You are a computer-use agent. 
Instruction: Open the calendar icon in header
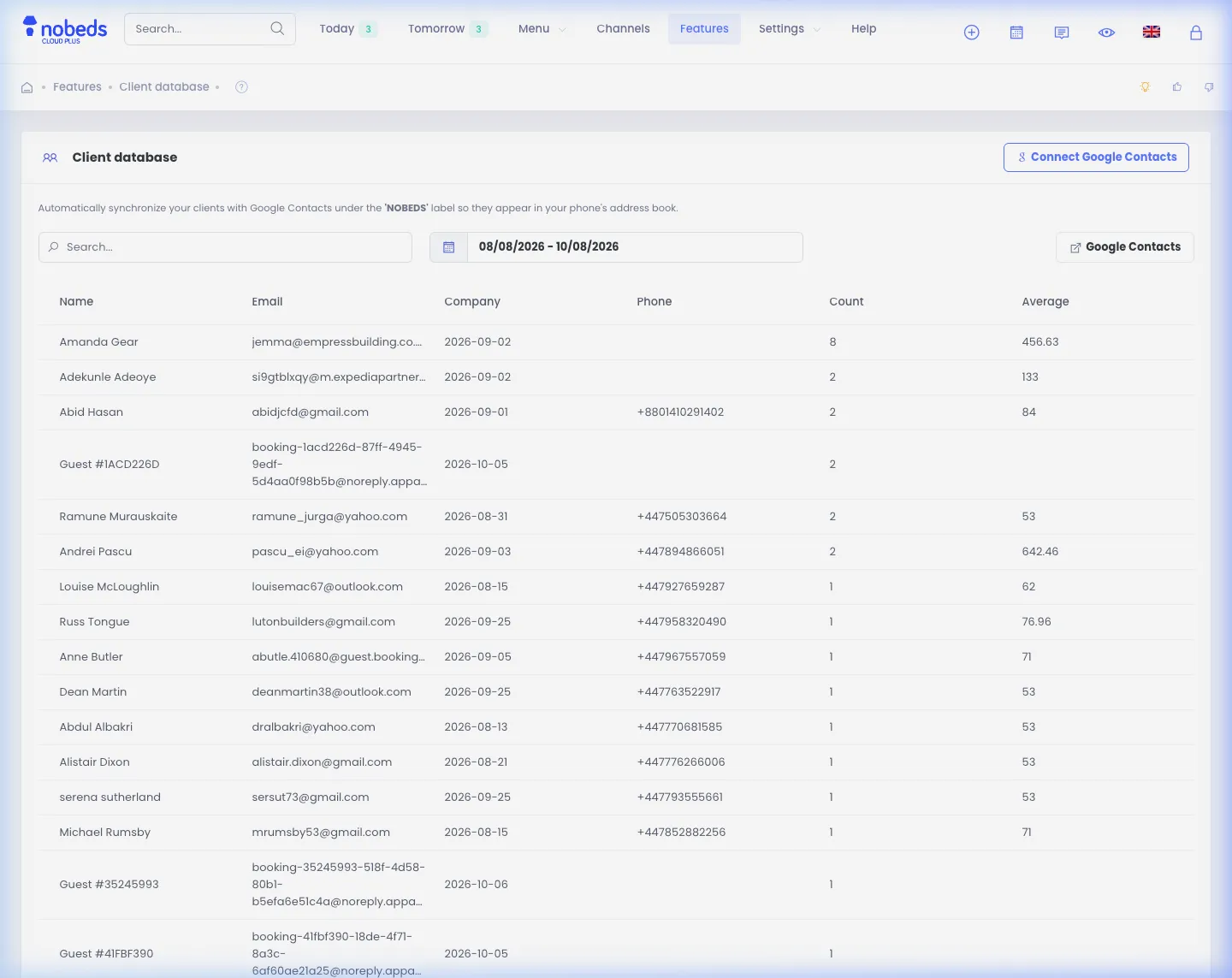tap(1016, 33)
